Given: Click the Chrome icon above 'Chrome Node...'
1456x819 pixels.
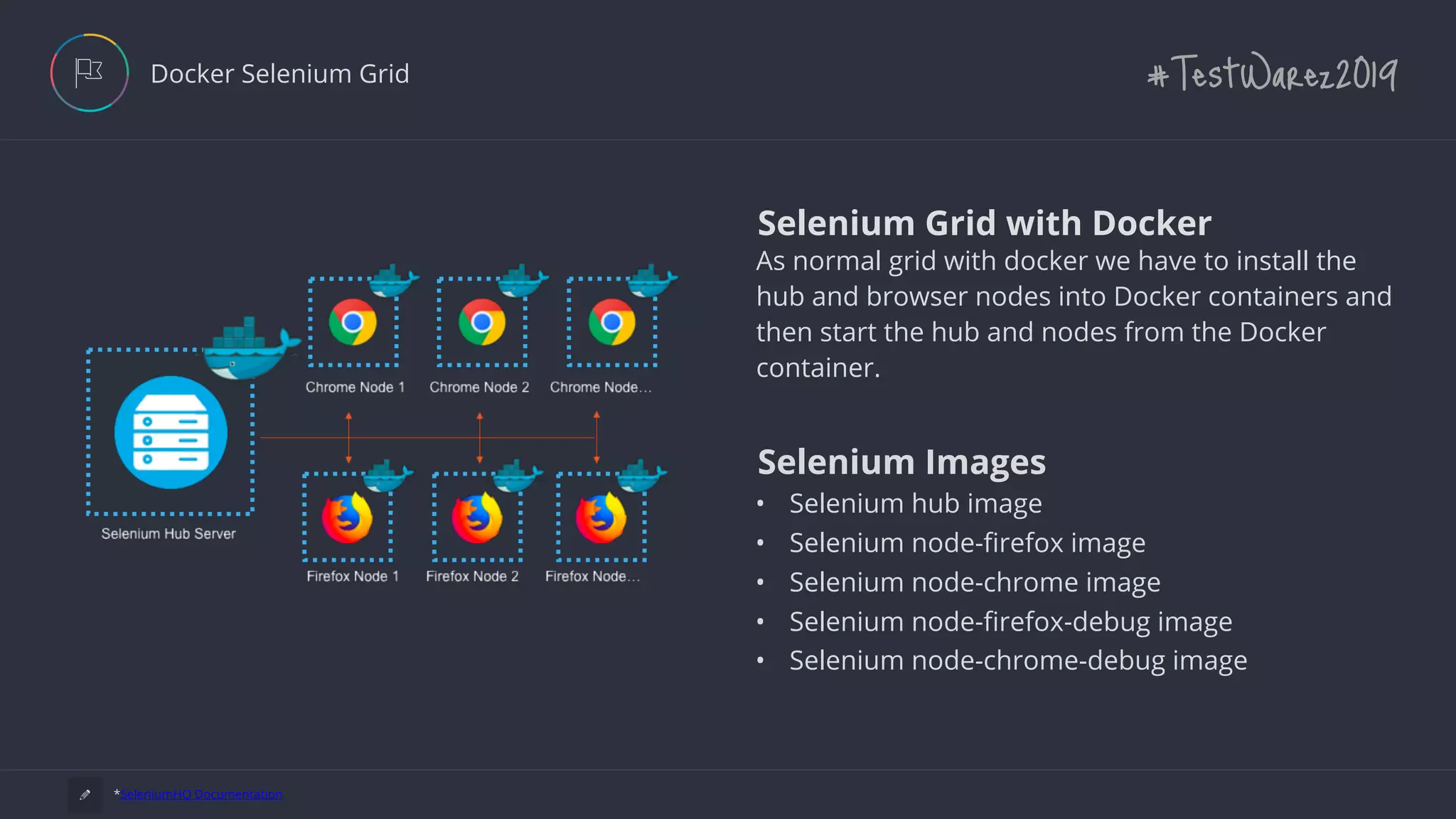Looking at the screenshot, I should pyautogui.click(x=611, y=322).
